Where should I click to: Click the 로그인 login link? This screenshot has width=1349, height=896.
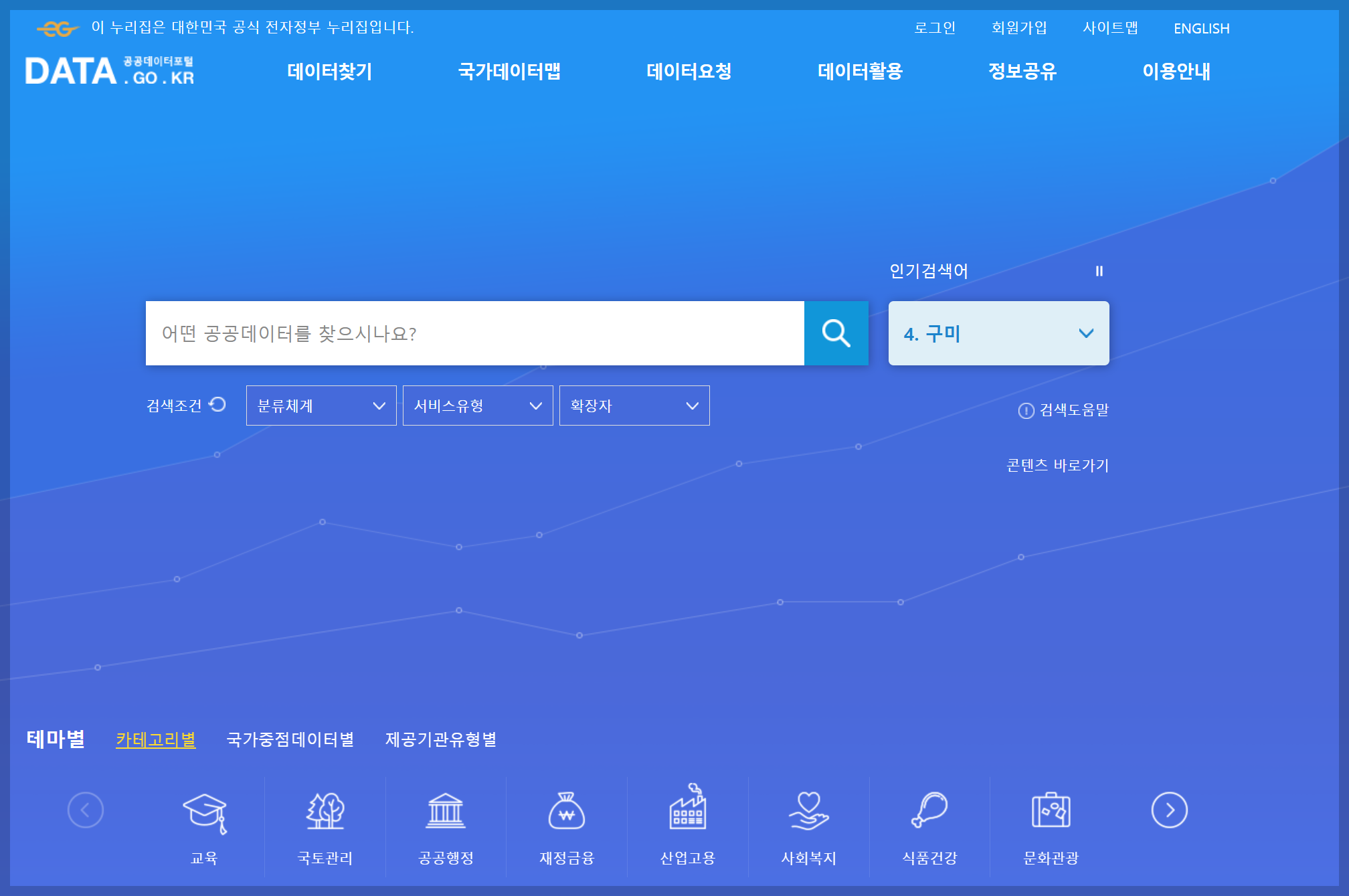point(935,28)
